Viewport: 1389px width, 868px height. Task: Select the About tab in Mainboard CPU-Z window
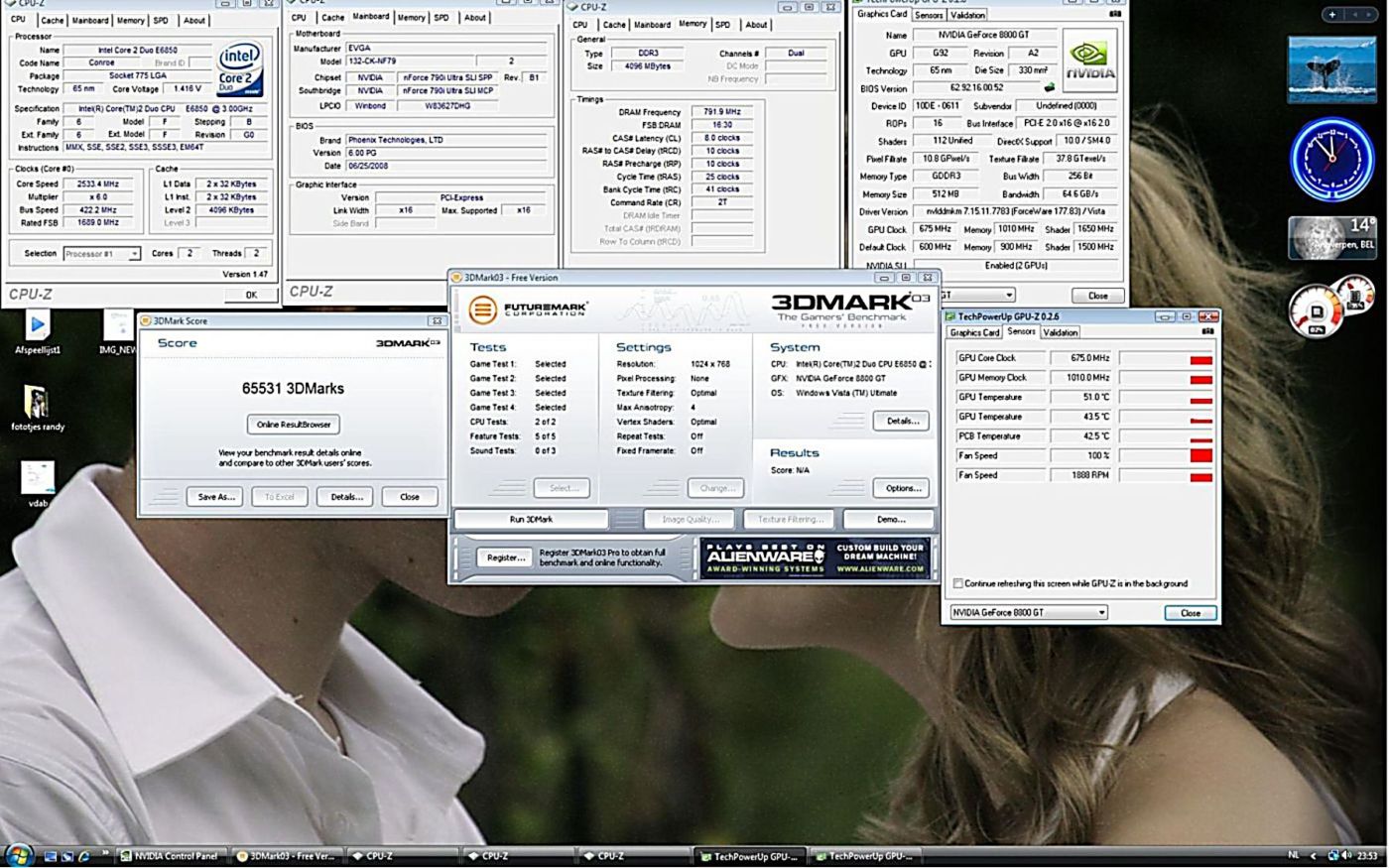click(475, 17)
